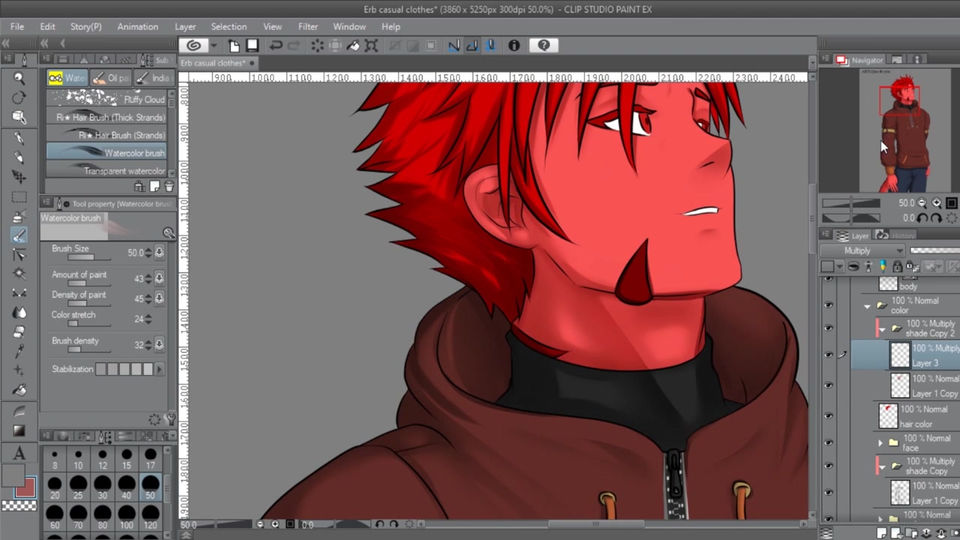Open the Story(P) menu
960x540 pixels.
pos(86,26)
